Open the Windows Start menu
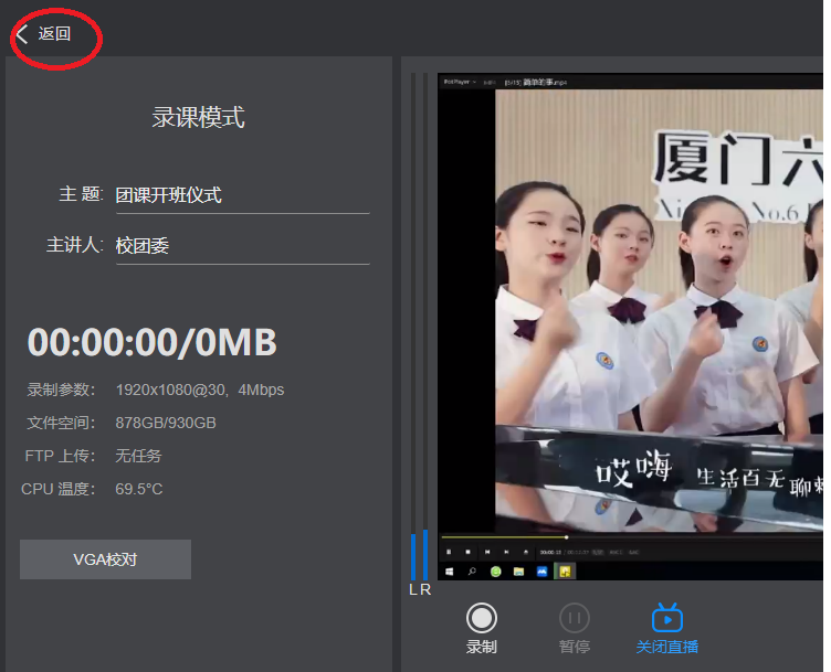Screen dimensions: 831x672 tap(449, 572)
